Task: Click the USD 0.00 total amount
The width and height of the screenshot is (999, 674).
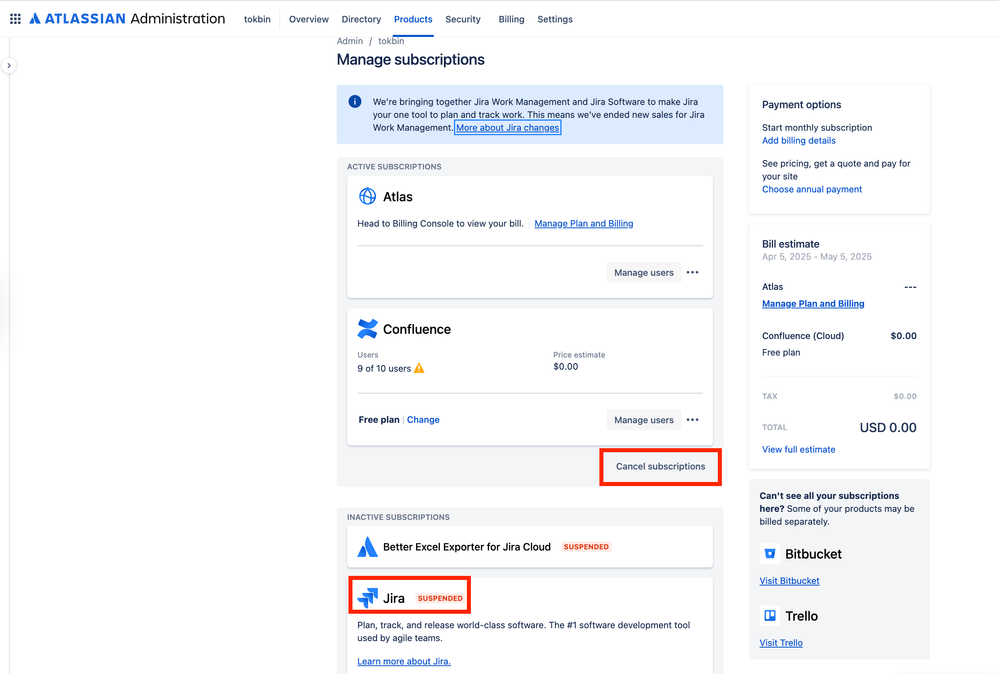Action: coord(888,427)
